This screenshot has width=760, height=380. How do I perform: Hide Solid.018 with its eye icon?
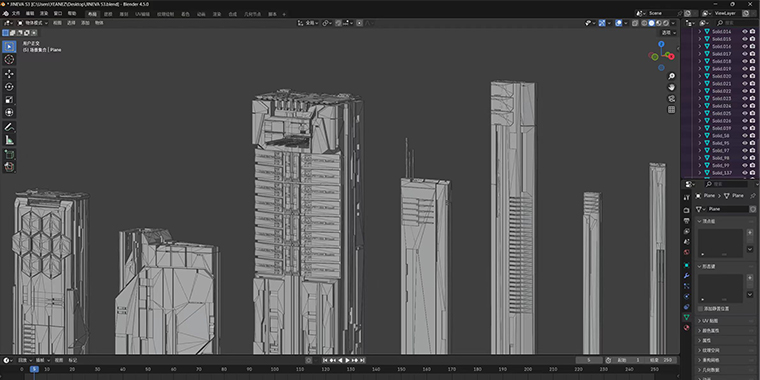click(x=745, y=61)
